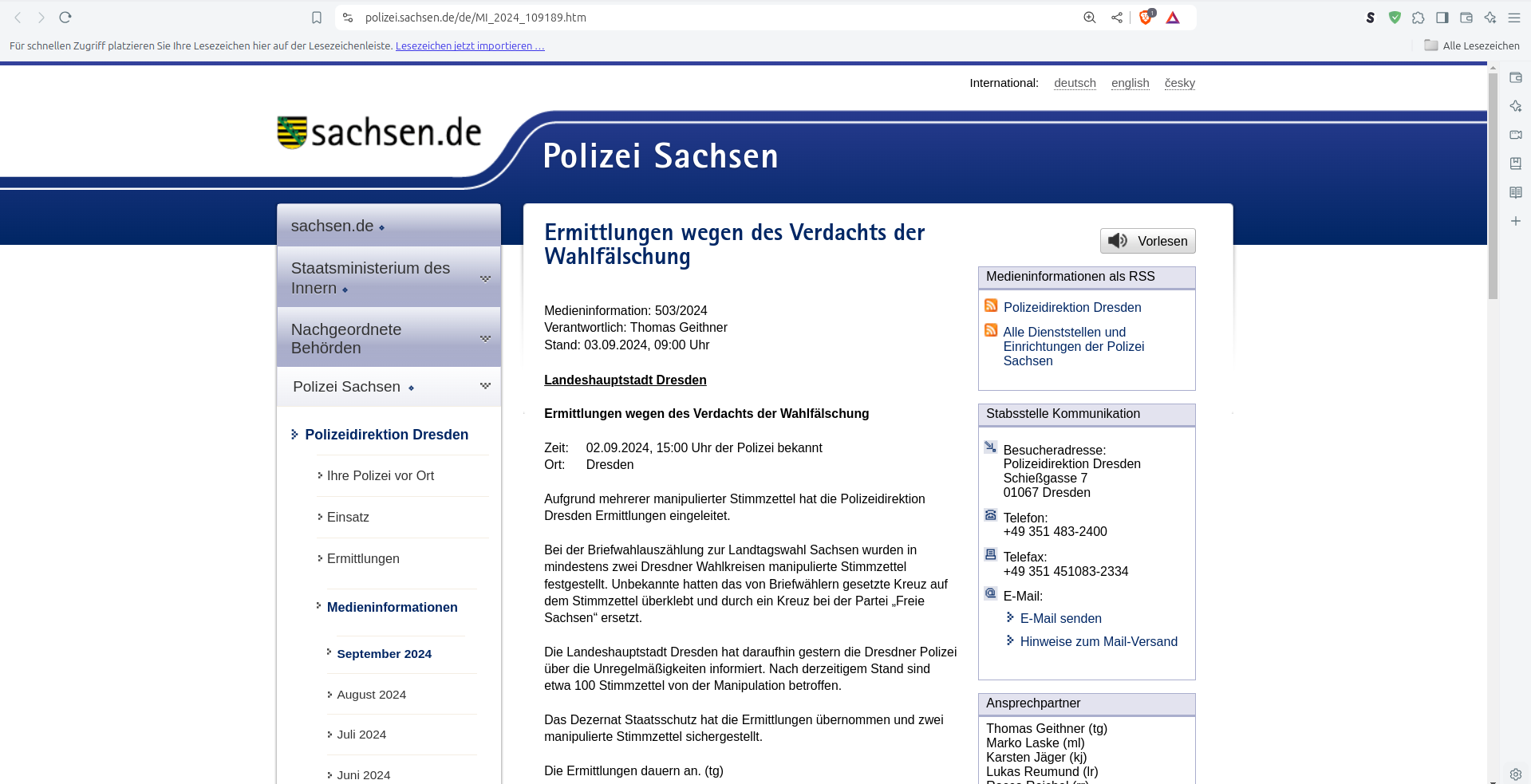
Task: Open Brave Rewards triangle icon
Action: click(x=1173, y=18)
